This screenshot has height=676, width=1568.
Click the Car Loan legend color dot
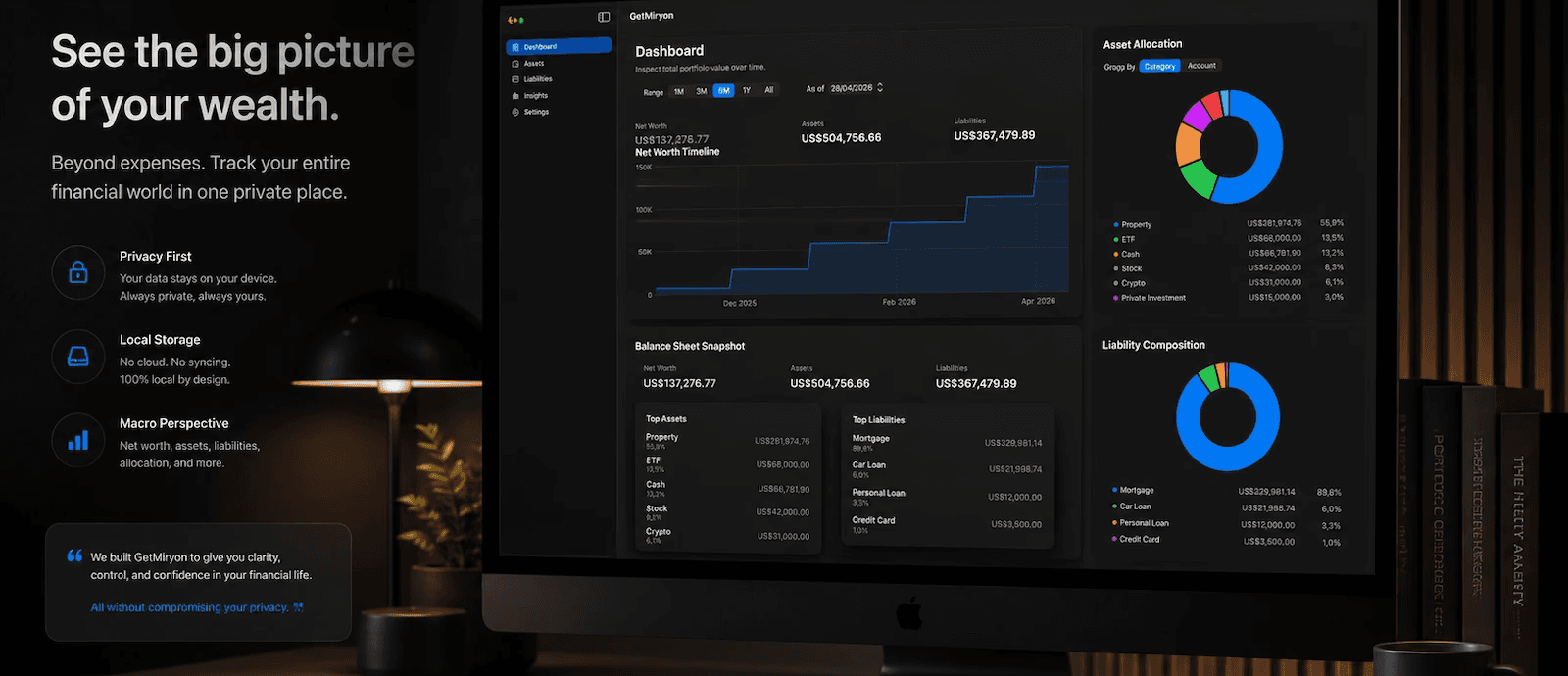[1114, 507]
